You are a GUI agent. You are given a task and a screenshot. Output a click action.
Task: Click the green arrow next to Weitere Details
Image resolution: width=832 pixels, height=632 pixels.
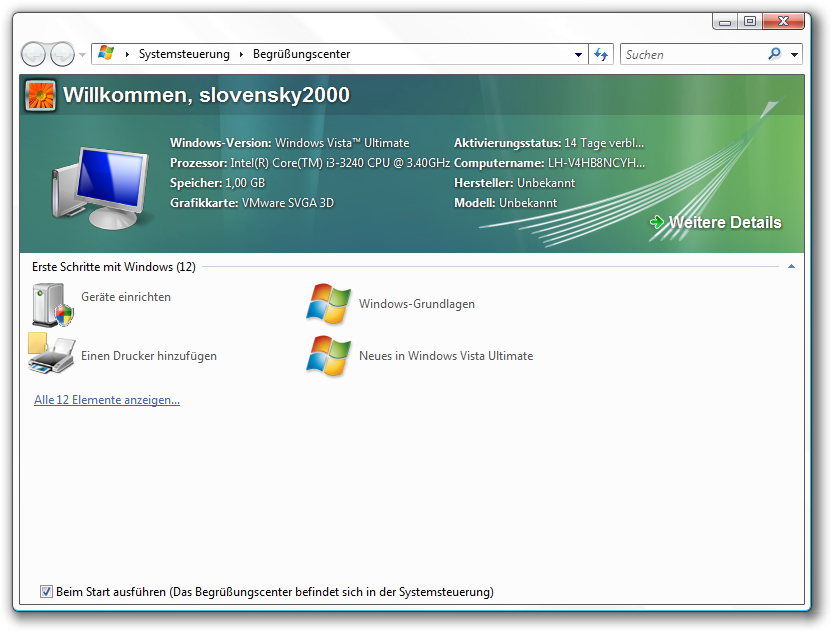tap(657, 222)
